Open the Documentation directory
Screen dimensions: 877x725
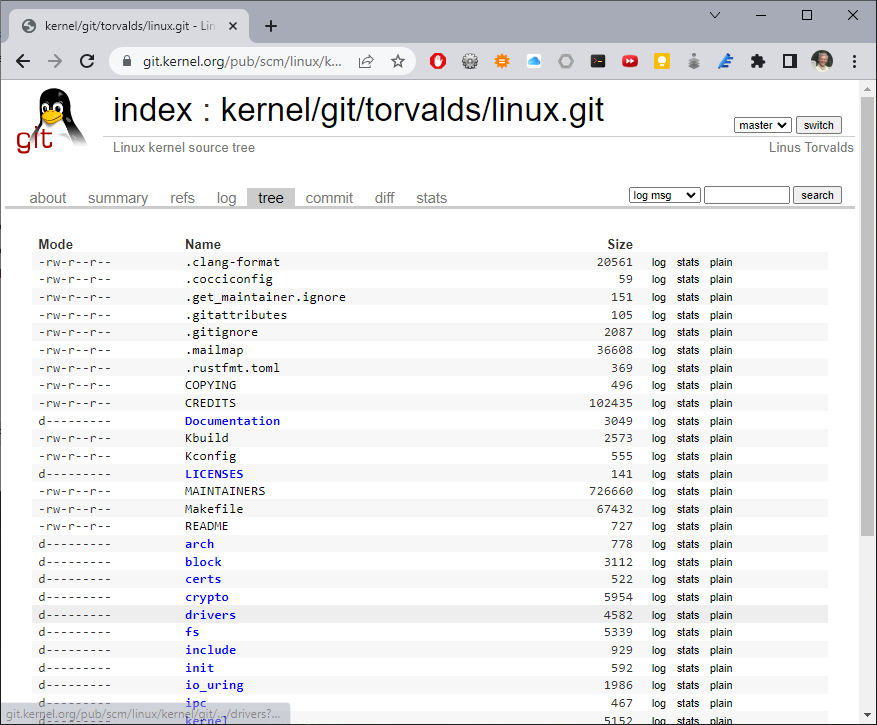coord(232,420)
